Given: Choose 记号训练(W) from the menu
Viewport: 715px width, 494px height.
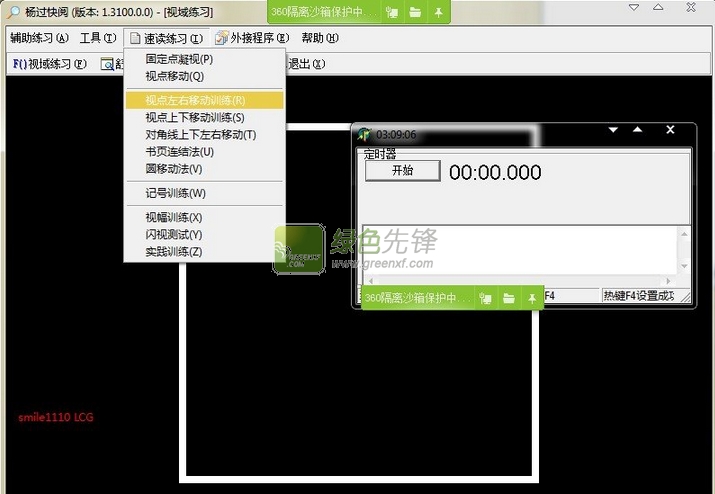Looking at the screenshot, I should coord(204,193).
